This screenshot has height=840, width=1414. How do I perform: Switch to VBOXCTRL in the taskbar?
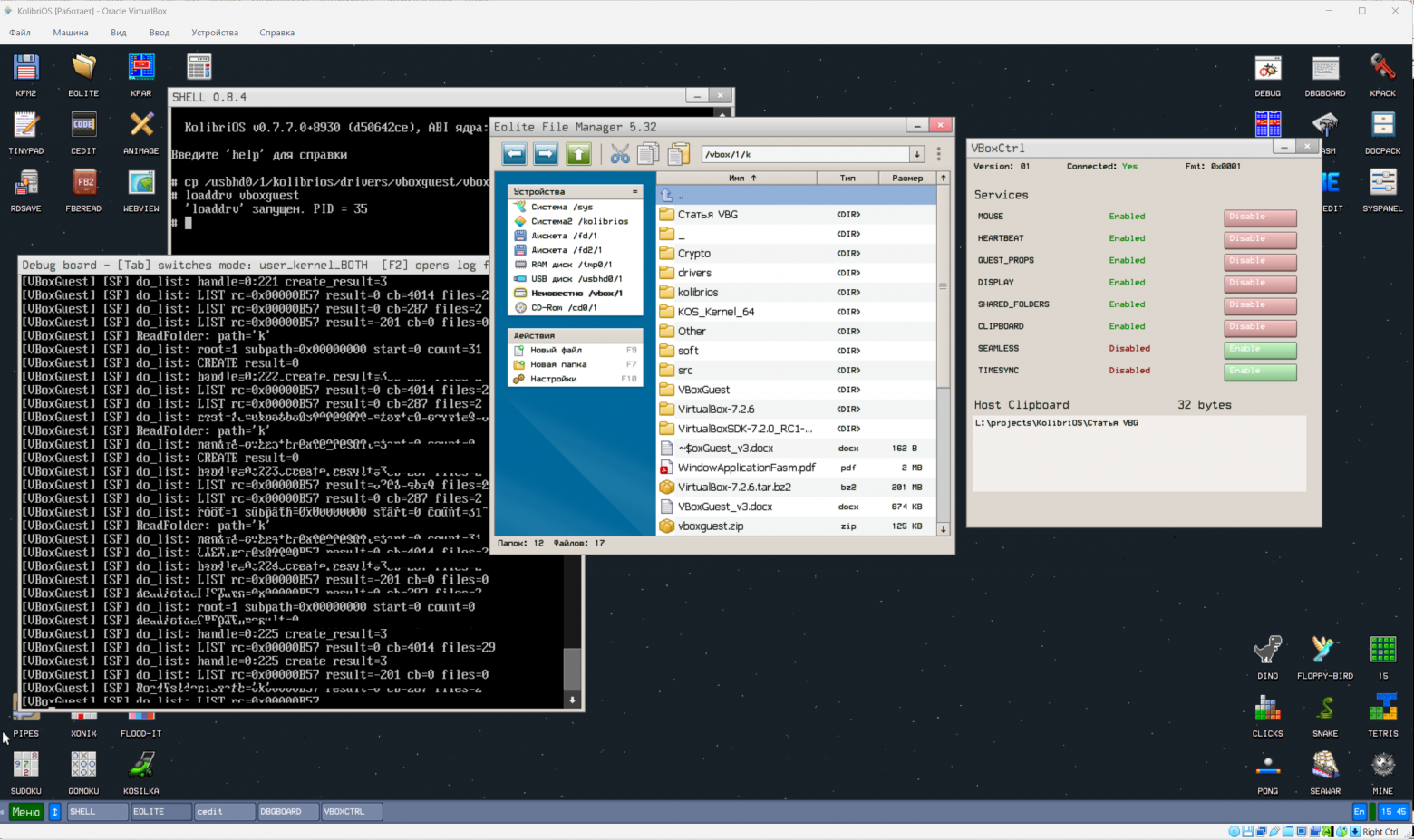tap(352, 812)
